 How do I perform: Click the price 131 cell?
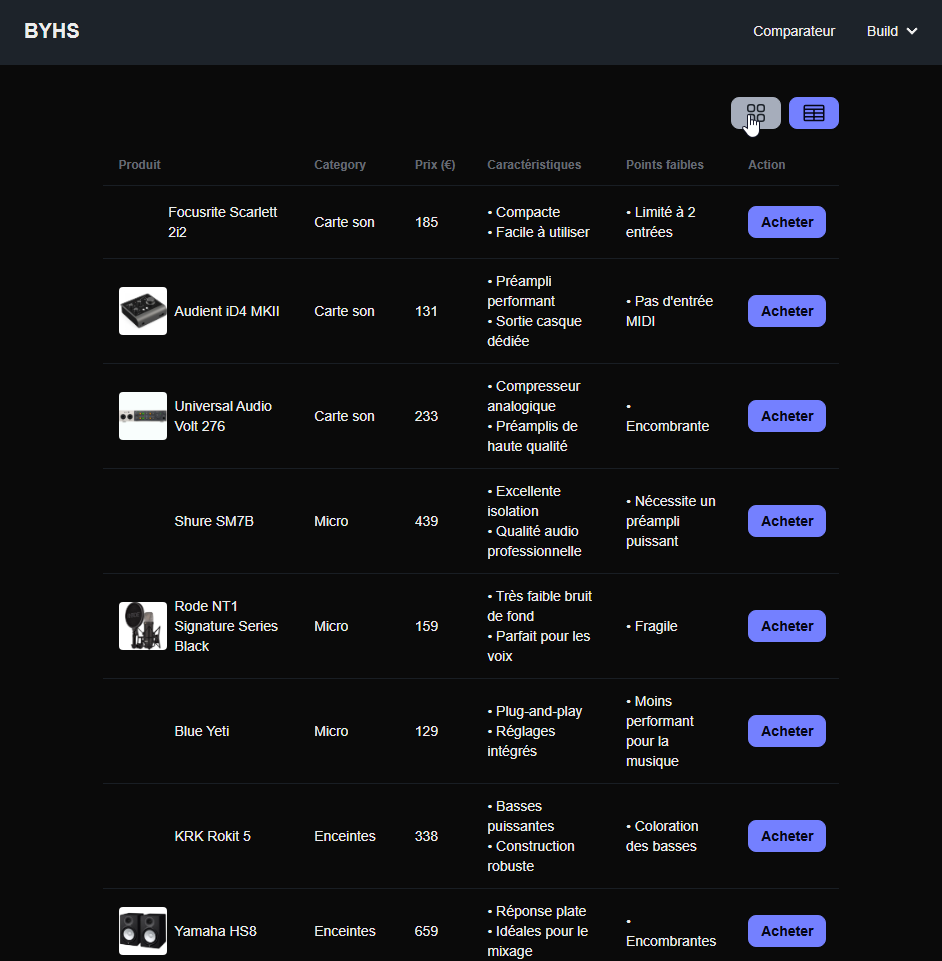[x=426, y=311]
